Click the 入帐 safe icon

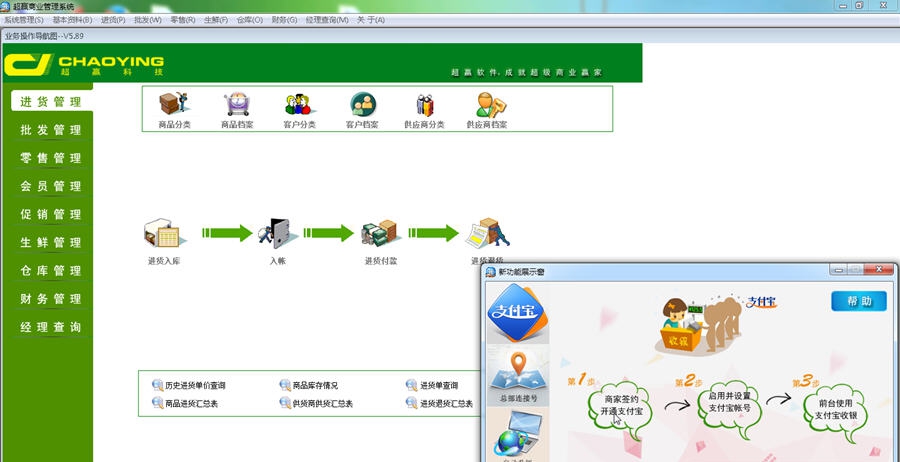click(277, 233)
